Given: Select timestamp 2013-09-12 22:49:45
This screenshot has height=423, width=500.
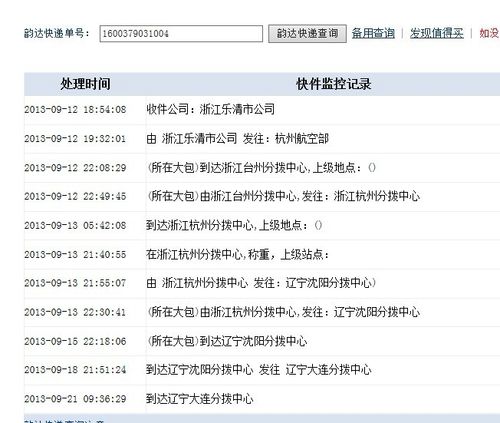Looking at the screenshot, I should 75,196.
